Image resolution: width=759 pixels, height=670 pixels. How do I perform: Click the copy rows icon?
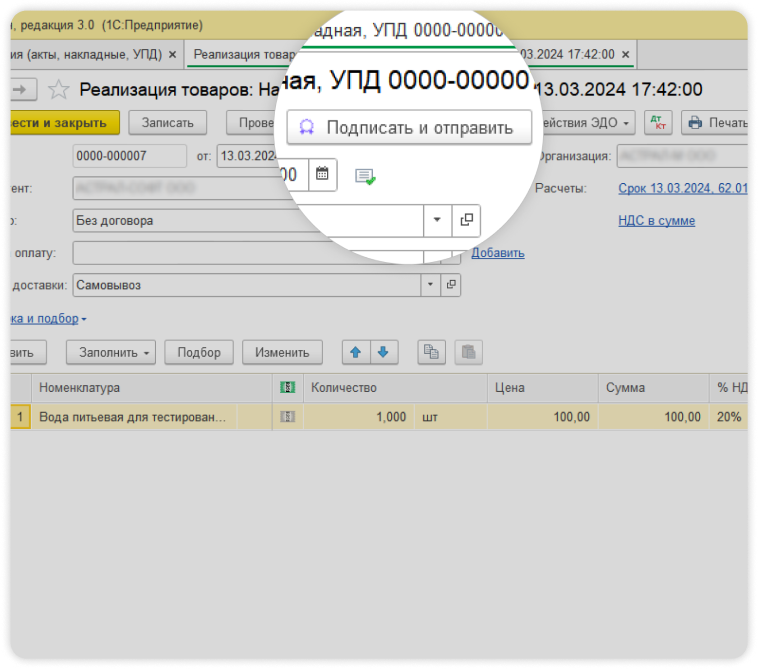coord(431,352)
